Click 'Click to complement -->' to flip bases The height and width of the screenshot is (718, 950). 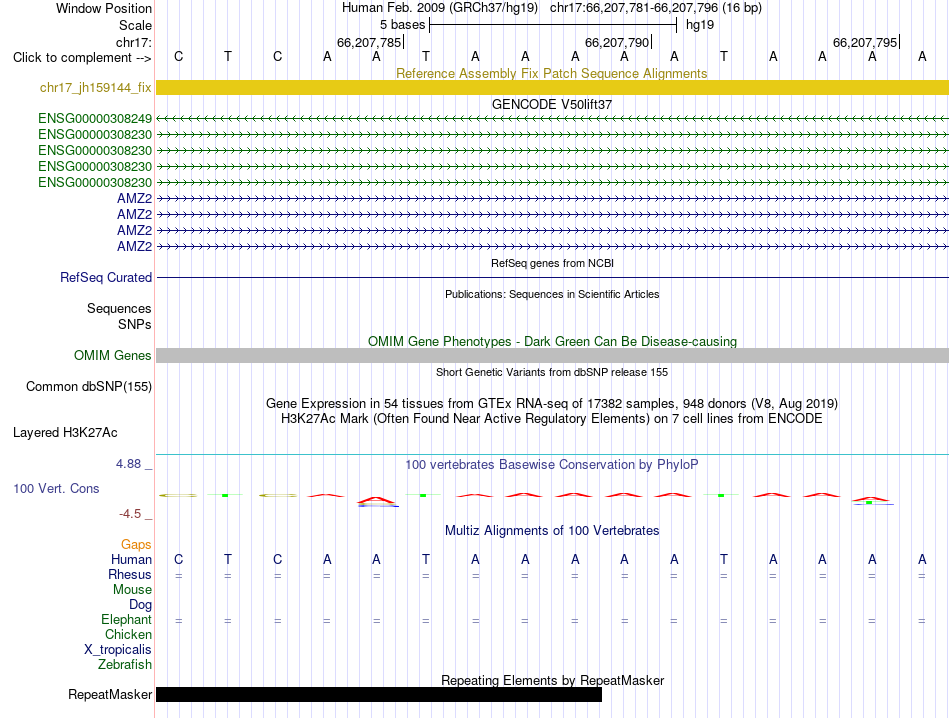point(82,58)
